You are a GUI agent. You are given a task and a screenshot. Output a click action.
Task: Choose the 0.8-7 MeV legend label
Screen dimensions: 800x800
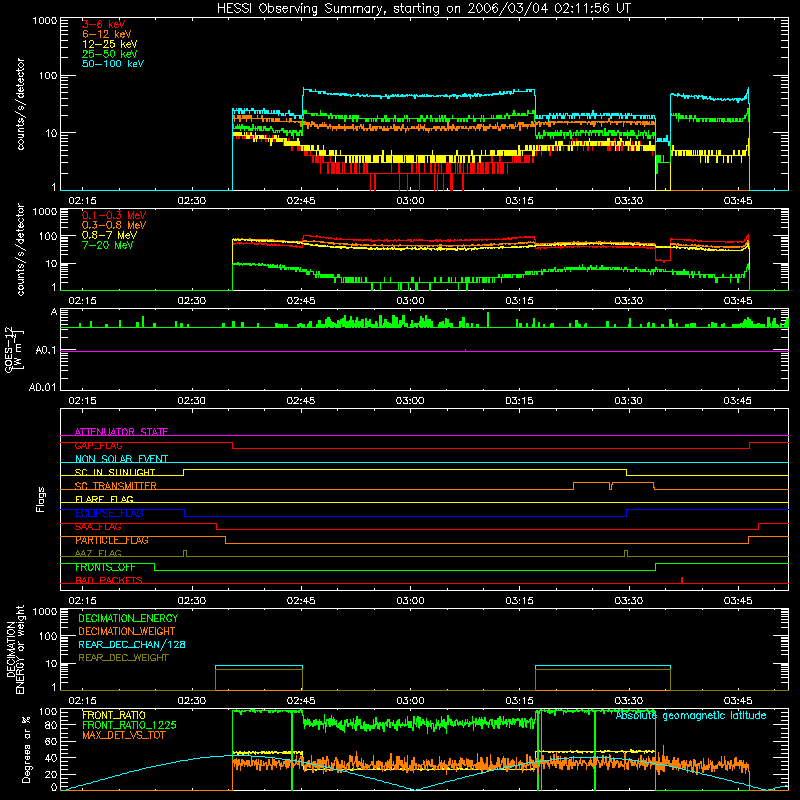coord(109,235)
